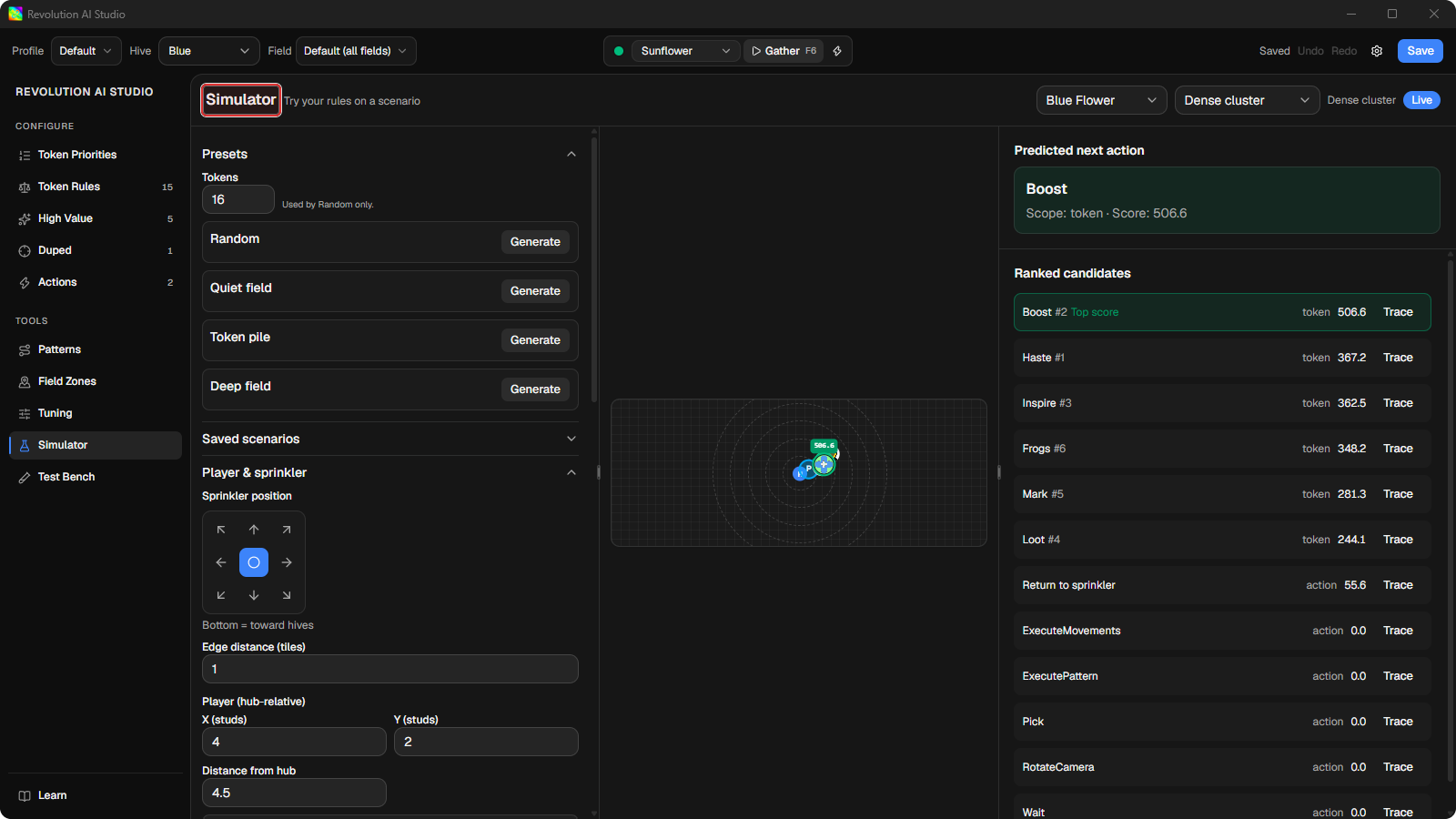Click the ranked candidates scrollbar
The height and width of the screenshot is (819, 1456).
(x=1451, y=521)
